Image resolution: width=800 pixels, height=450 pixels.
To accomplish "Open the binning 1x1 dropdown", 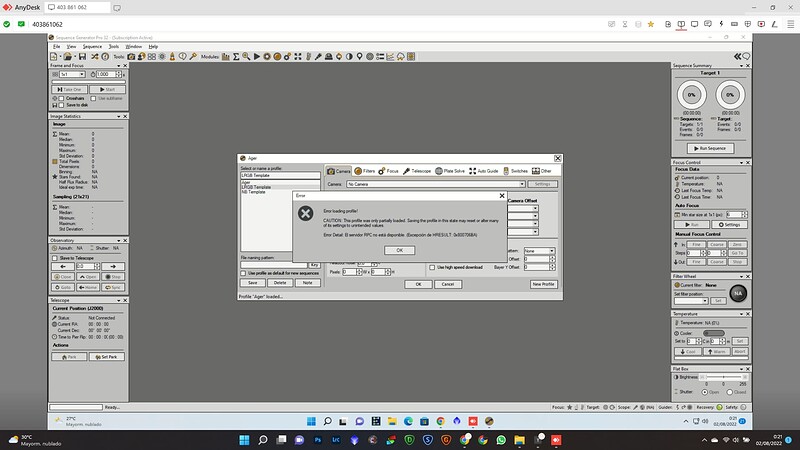I will [72, 74].
